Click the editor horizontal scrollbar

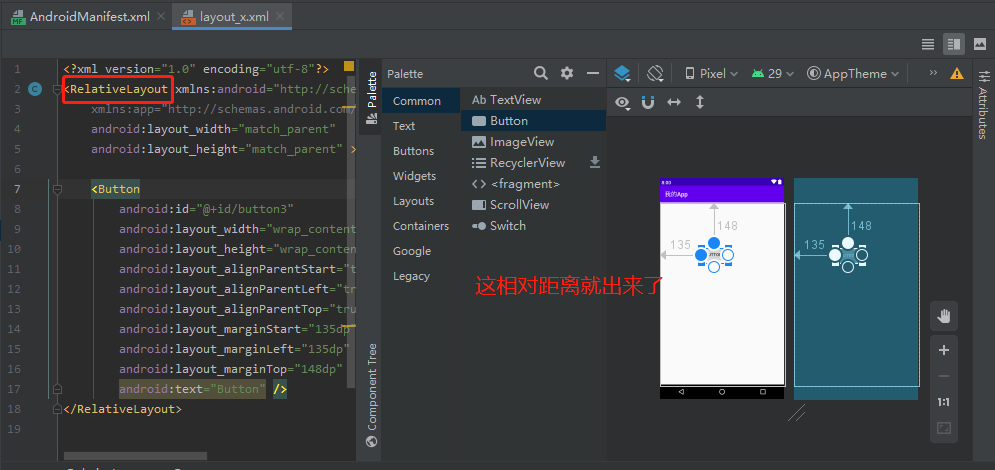pos(135,456)
